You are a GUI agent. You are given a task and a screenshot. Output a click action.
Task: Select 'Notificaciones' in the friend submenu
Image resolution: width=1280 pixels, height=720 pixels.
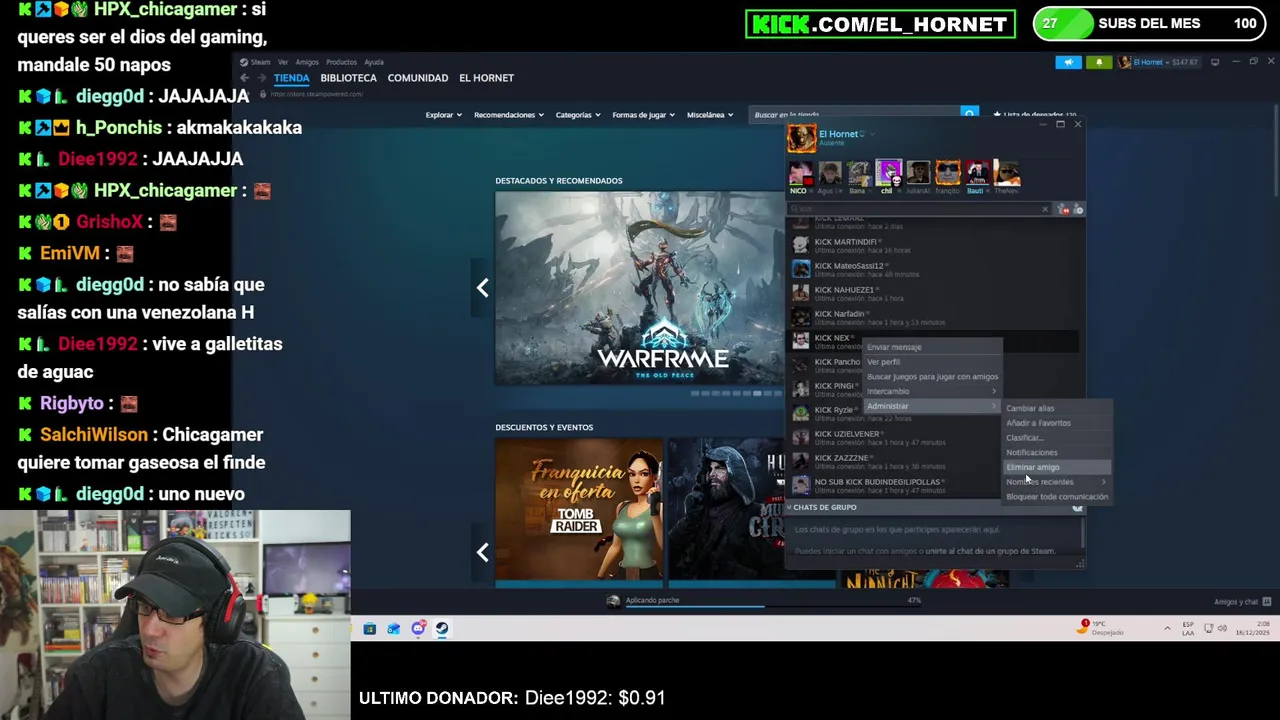click(x=1031, y=452)
